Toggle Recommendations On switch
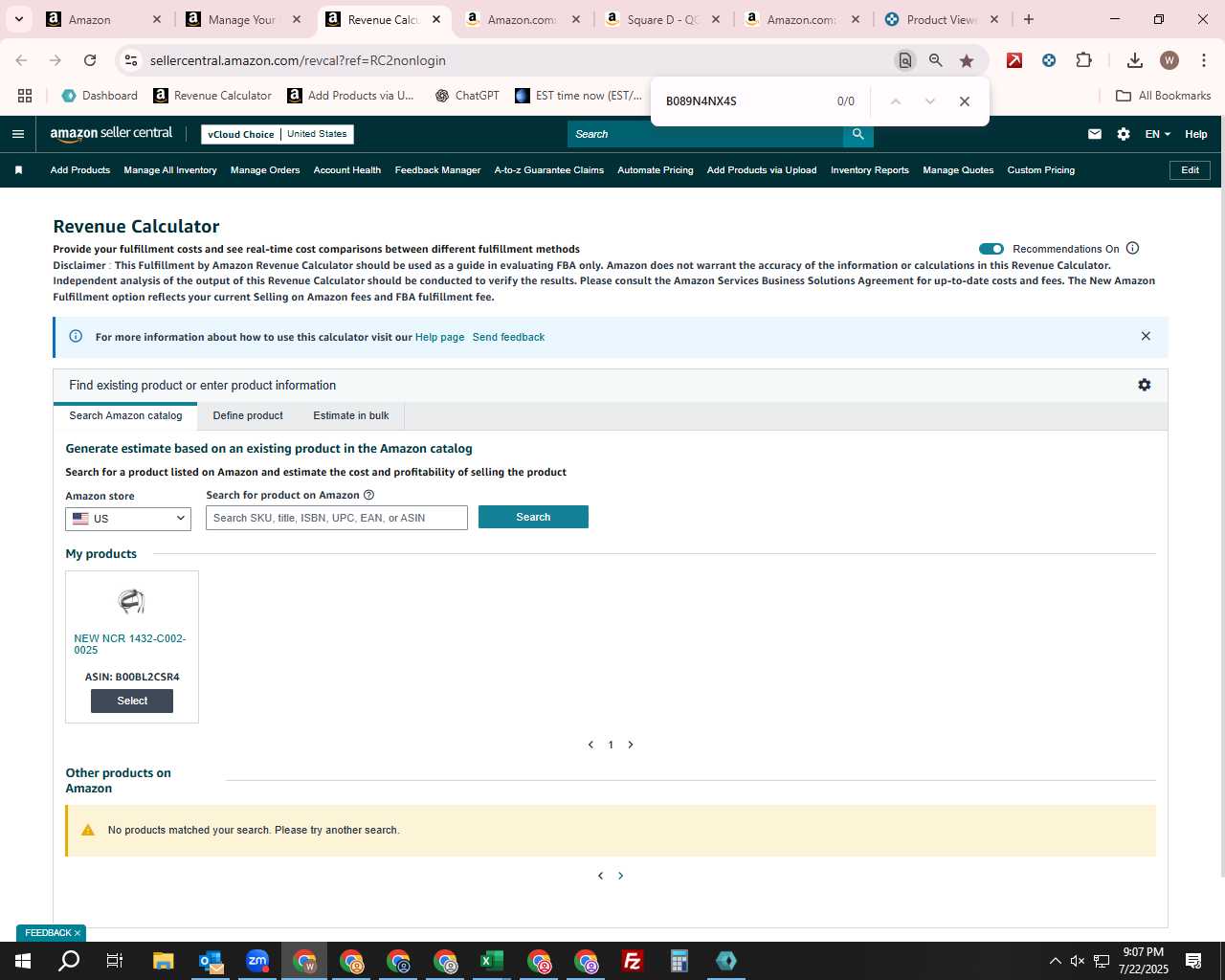Image resolution: width=1225 pixels, height=980 pixels. coord(991,249)
